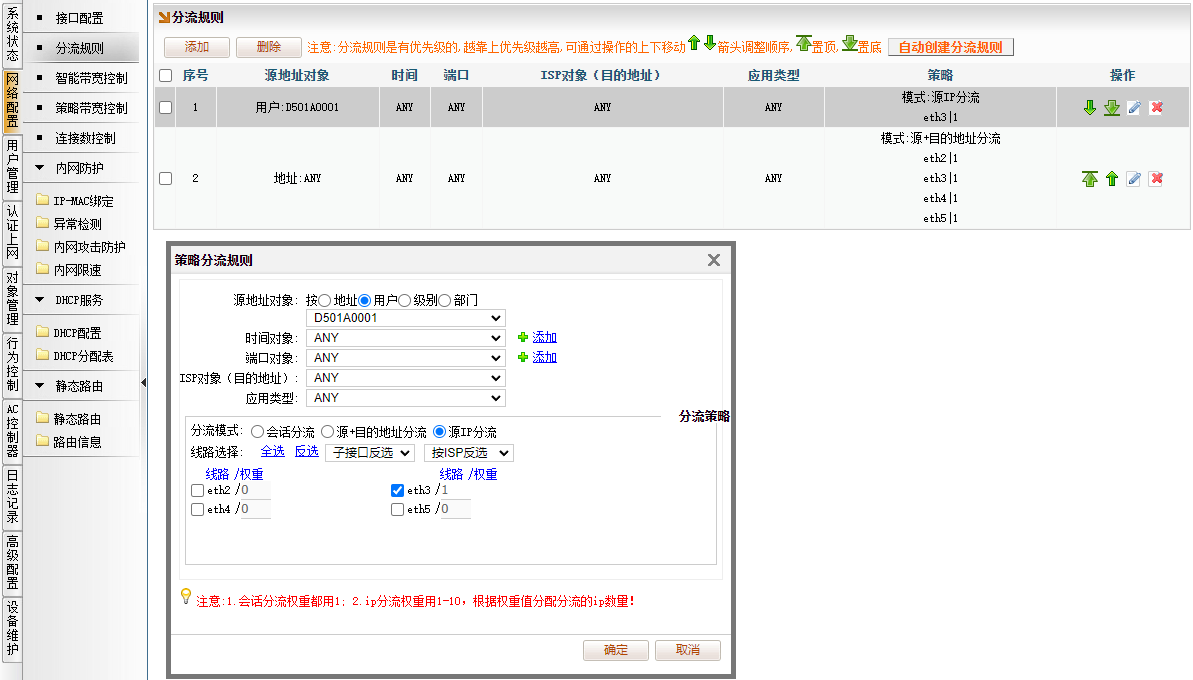Close the 策略分流规则 dialog
The image size is (1193, 680).
click(714, 260)
